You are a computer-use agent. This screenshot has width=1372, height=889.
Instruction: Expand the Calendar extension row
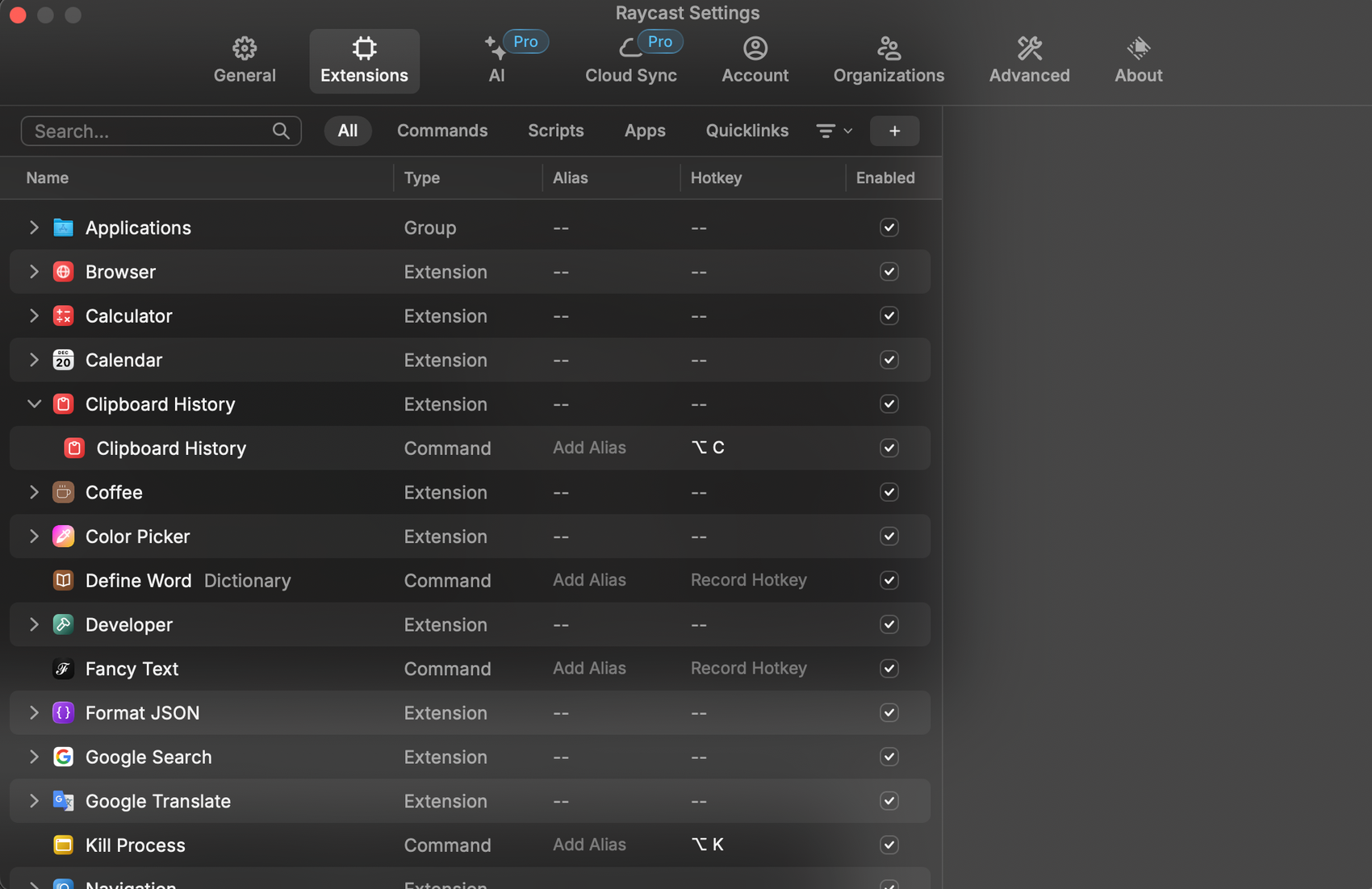click(x=34, y=360)
